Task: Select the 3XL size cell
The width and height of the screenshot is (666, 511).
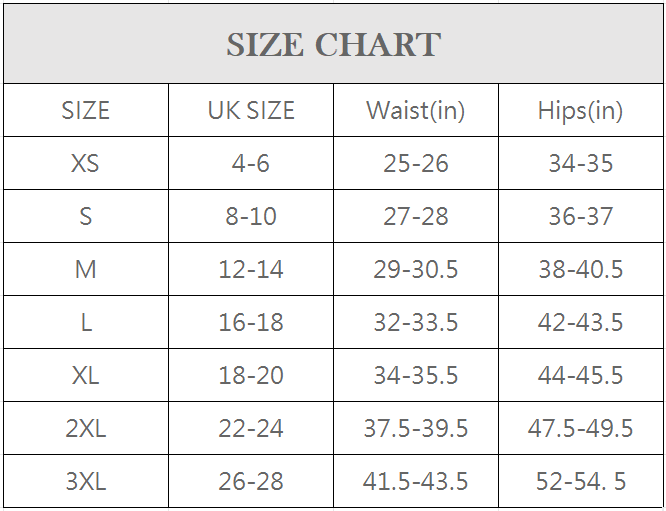Action: click(x=86, y=481)
